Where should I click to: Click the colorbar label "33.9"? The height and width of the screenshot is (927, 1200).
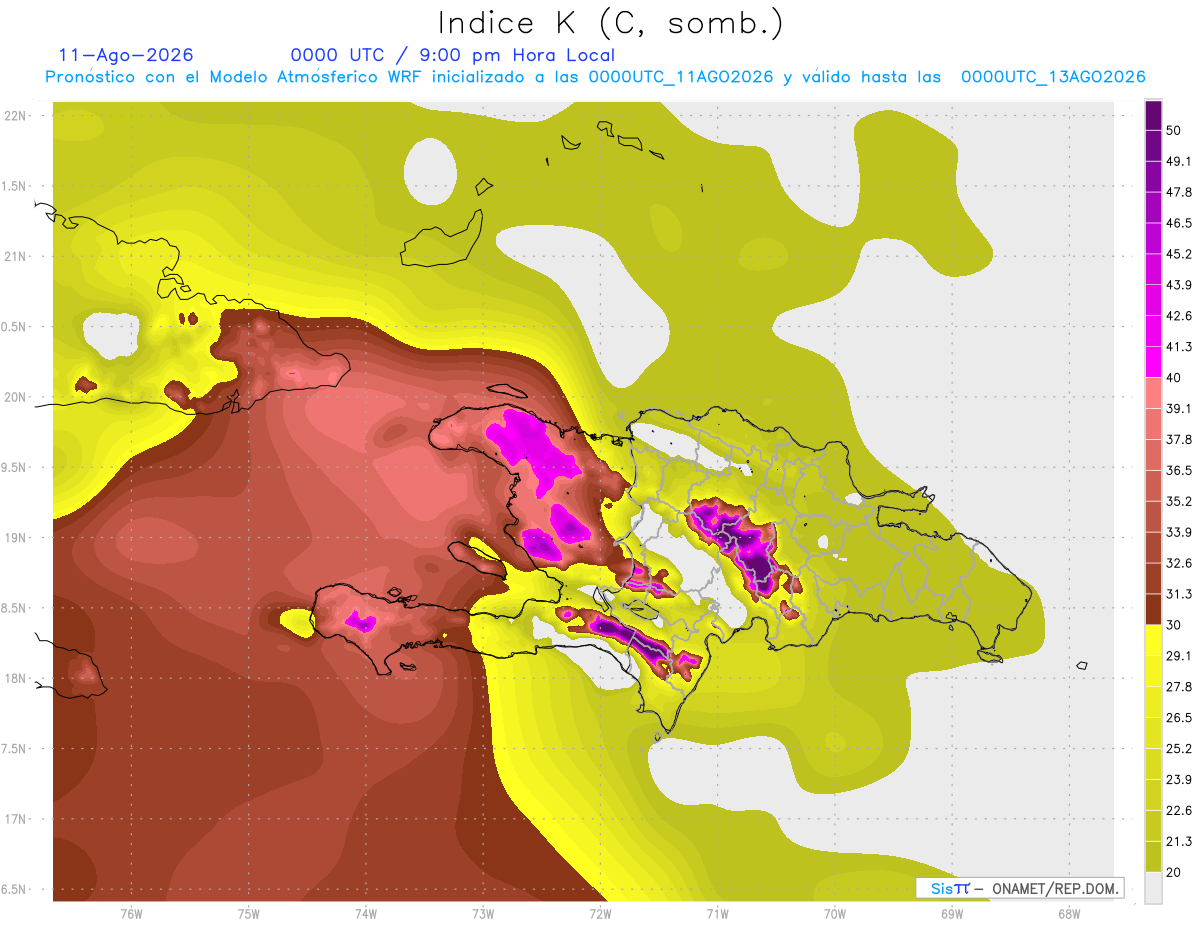[x=1178, y=532]
